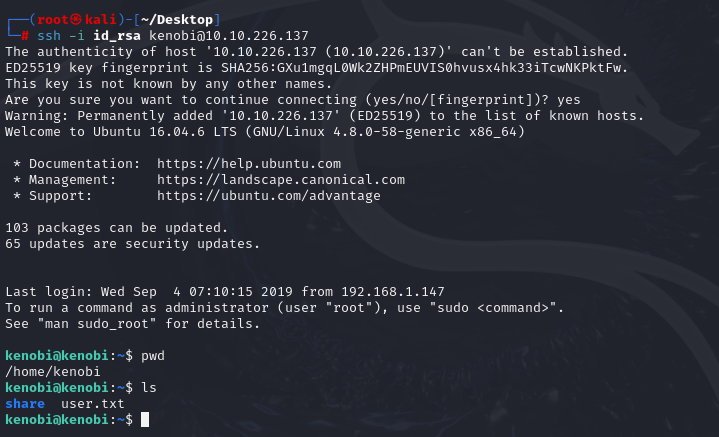This screenshot has height=437, width=719.
Task: Click the pwd command text
Action: point(153,356)
